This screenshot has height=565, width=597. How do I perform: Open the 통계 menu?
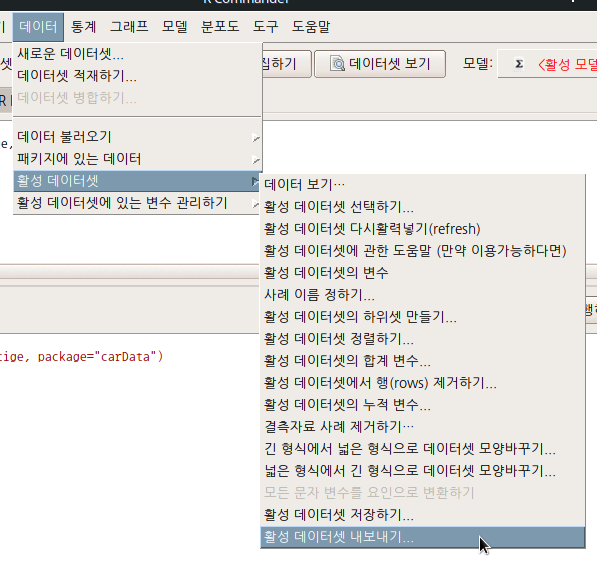point(83,27)
